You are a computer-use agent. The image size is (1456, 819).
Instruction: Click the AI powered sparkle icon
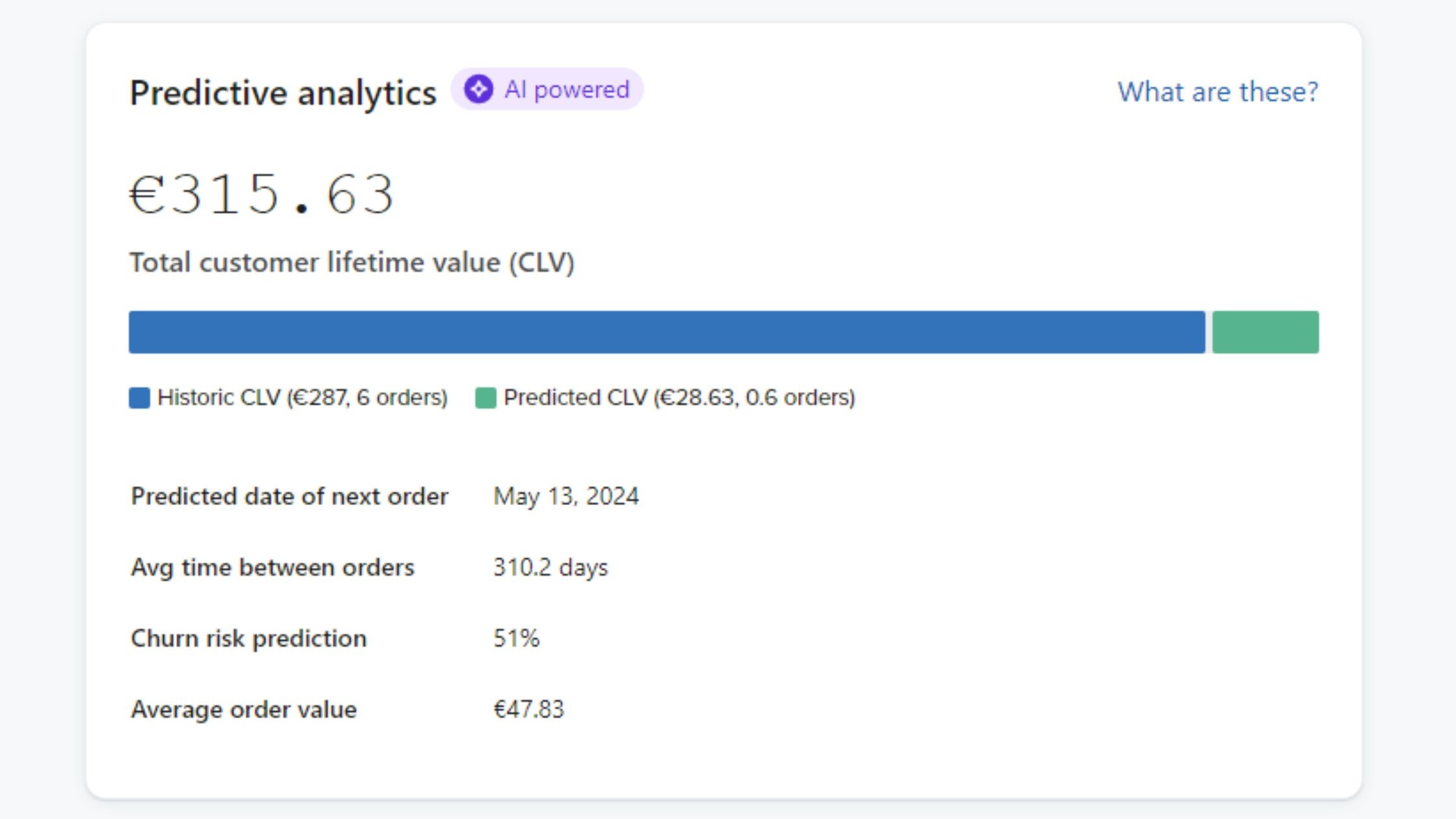click(x=478, y=89)
